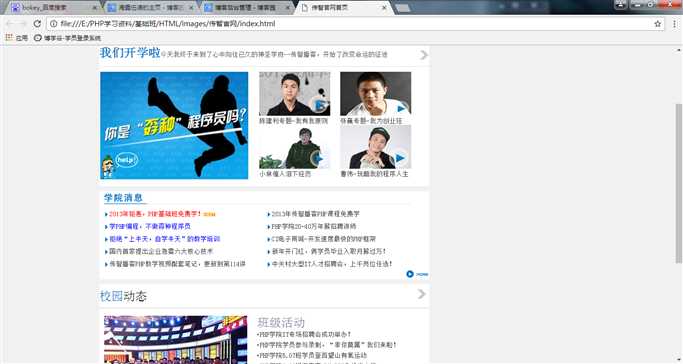Screen dimensions: 683x364
Task: Open the campus event stage photo
Action: (176, 340)
